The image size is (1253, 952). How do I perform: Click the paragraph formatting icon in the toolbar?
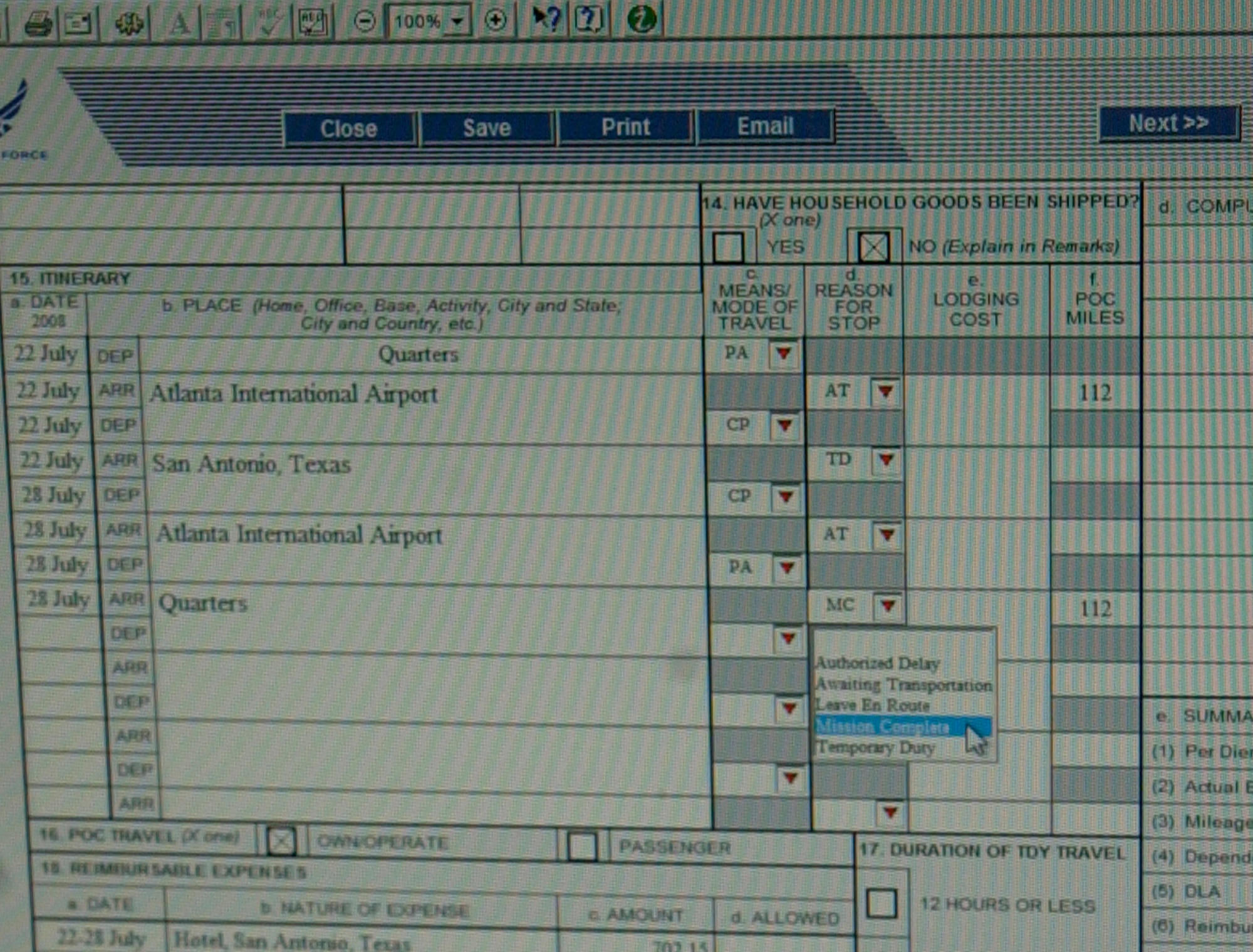[222, 24]
